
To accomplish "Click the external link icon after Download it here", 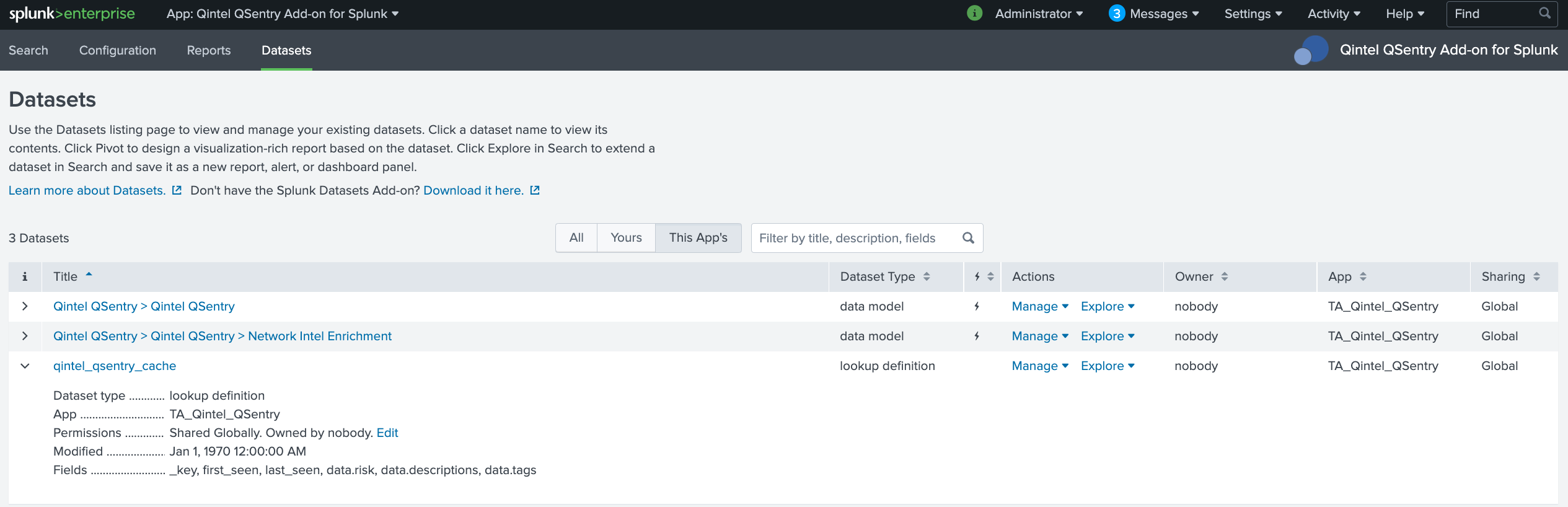I will point(535,190).
